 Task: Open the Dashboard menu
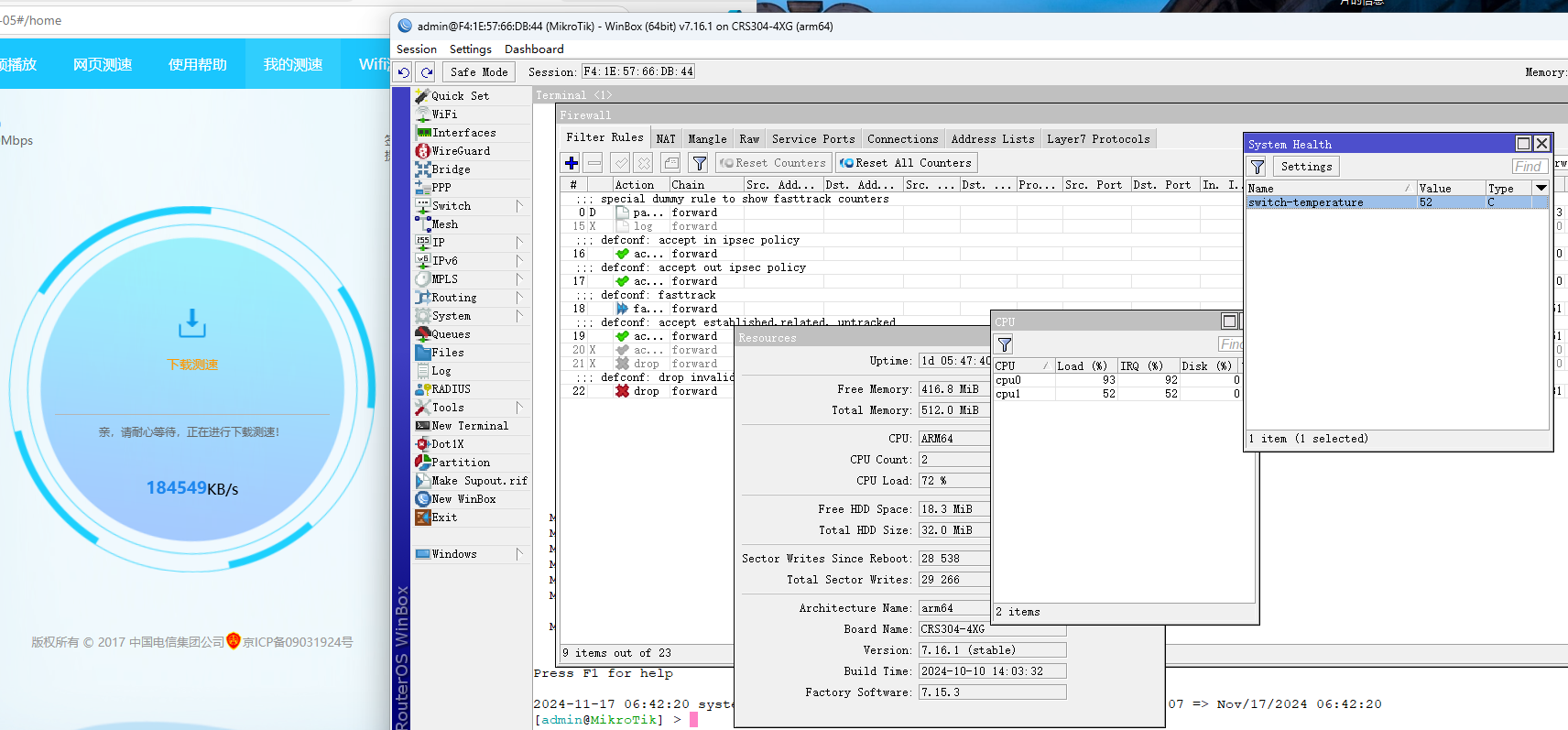tap(534, 49)
